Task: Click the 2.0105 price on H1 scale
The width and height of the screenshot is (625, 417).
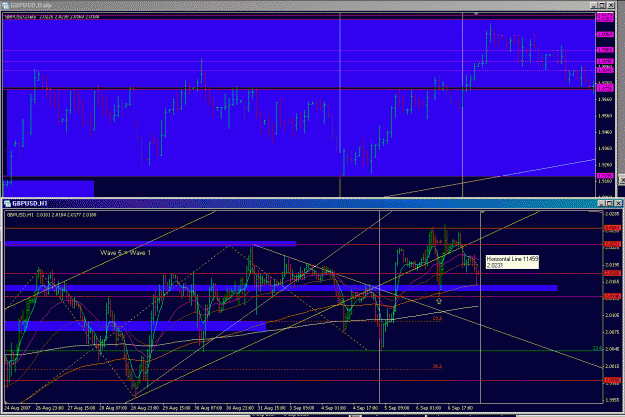Action: (612, 315)
